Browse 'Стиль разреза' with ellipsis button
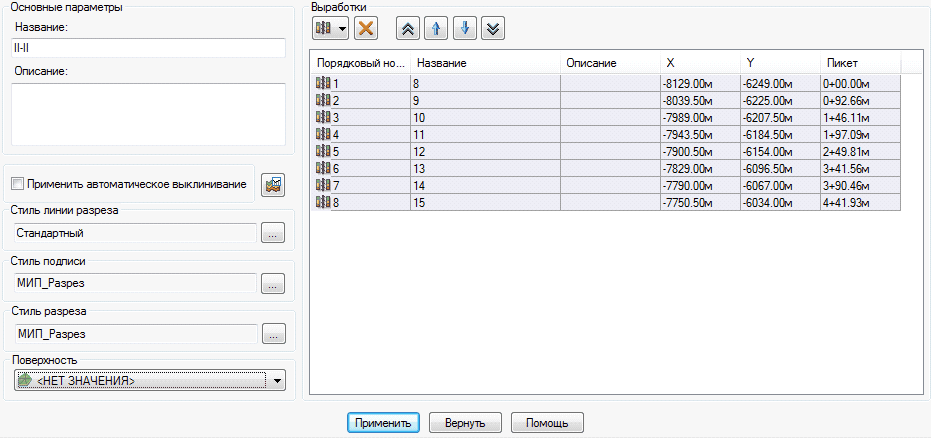Viewport: 931px width, 438px height. point(273,334)
